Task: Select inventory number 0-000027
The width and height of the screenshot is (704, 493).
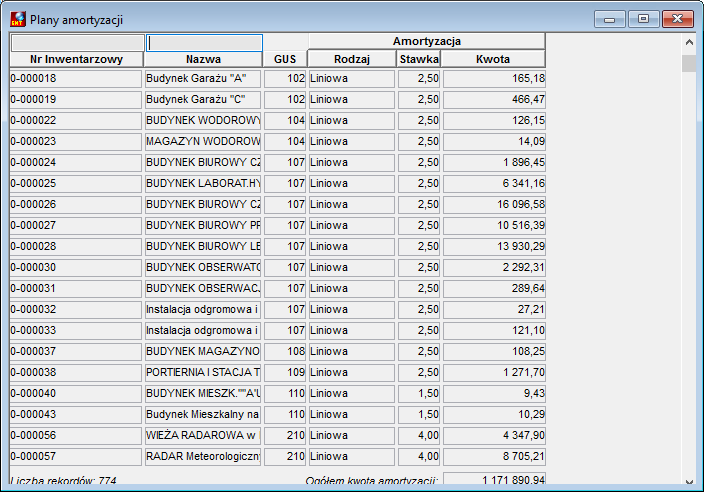Action: pyautogui.click(x=76, y=225)
